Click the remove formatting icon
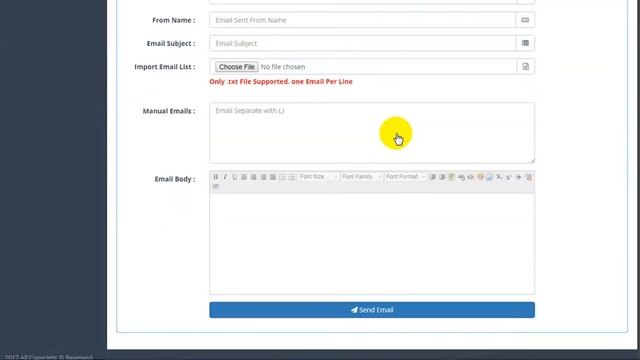 528,177
